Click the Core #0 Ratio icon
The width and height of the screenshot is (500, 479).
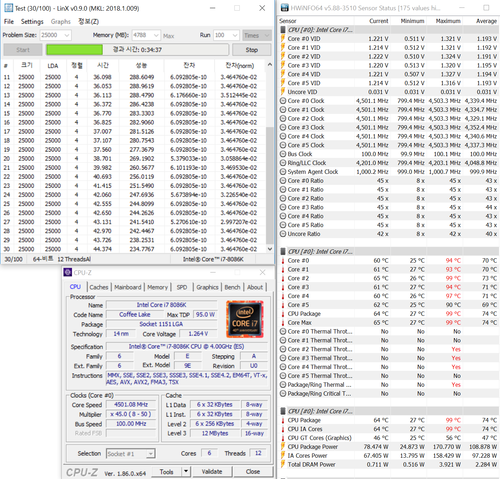click(283, 181)
